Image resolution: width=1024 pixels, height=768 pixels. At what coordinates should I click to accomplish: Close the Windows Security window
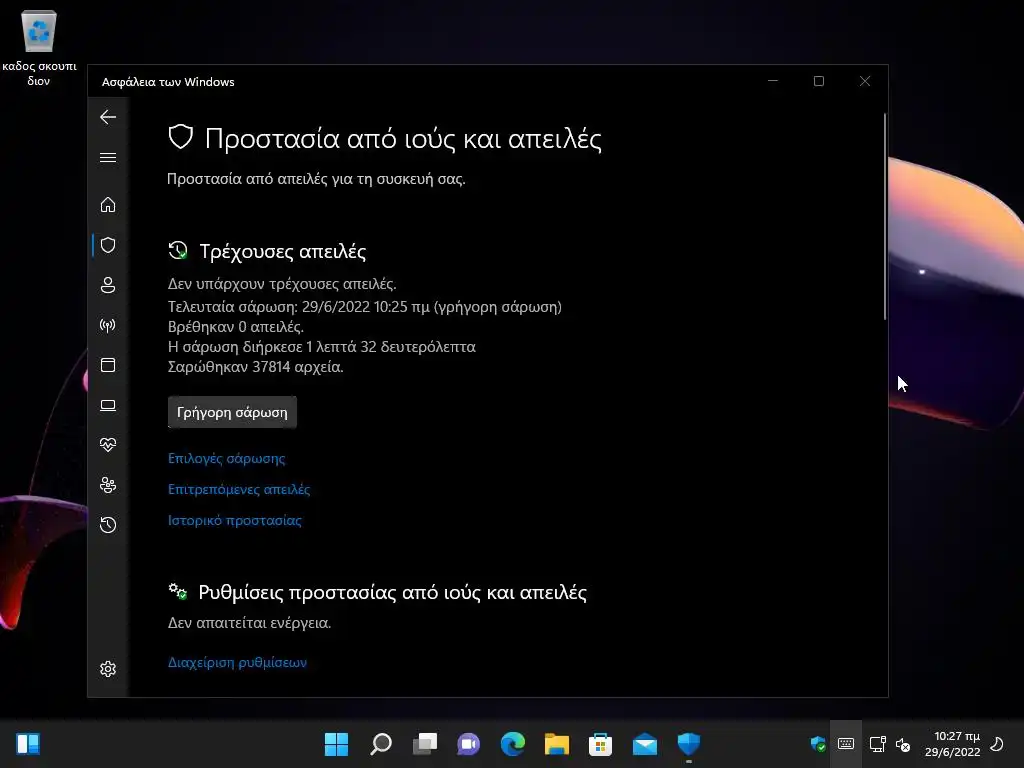click(x=865, y=81)
